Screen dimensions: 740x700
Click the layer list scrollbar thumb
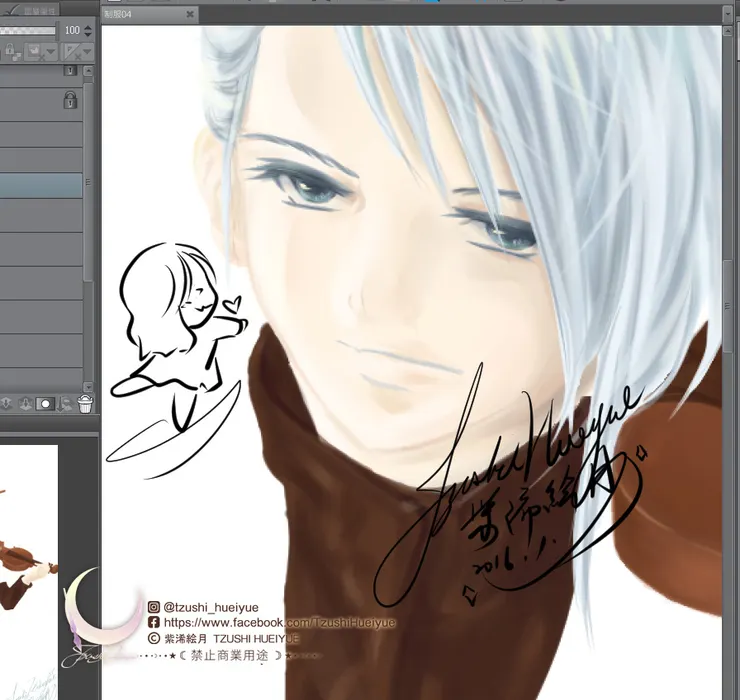tap(88, 182)
